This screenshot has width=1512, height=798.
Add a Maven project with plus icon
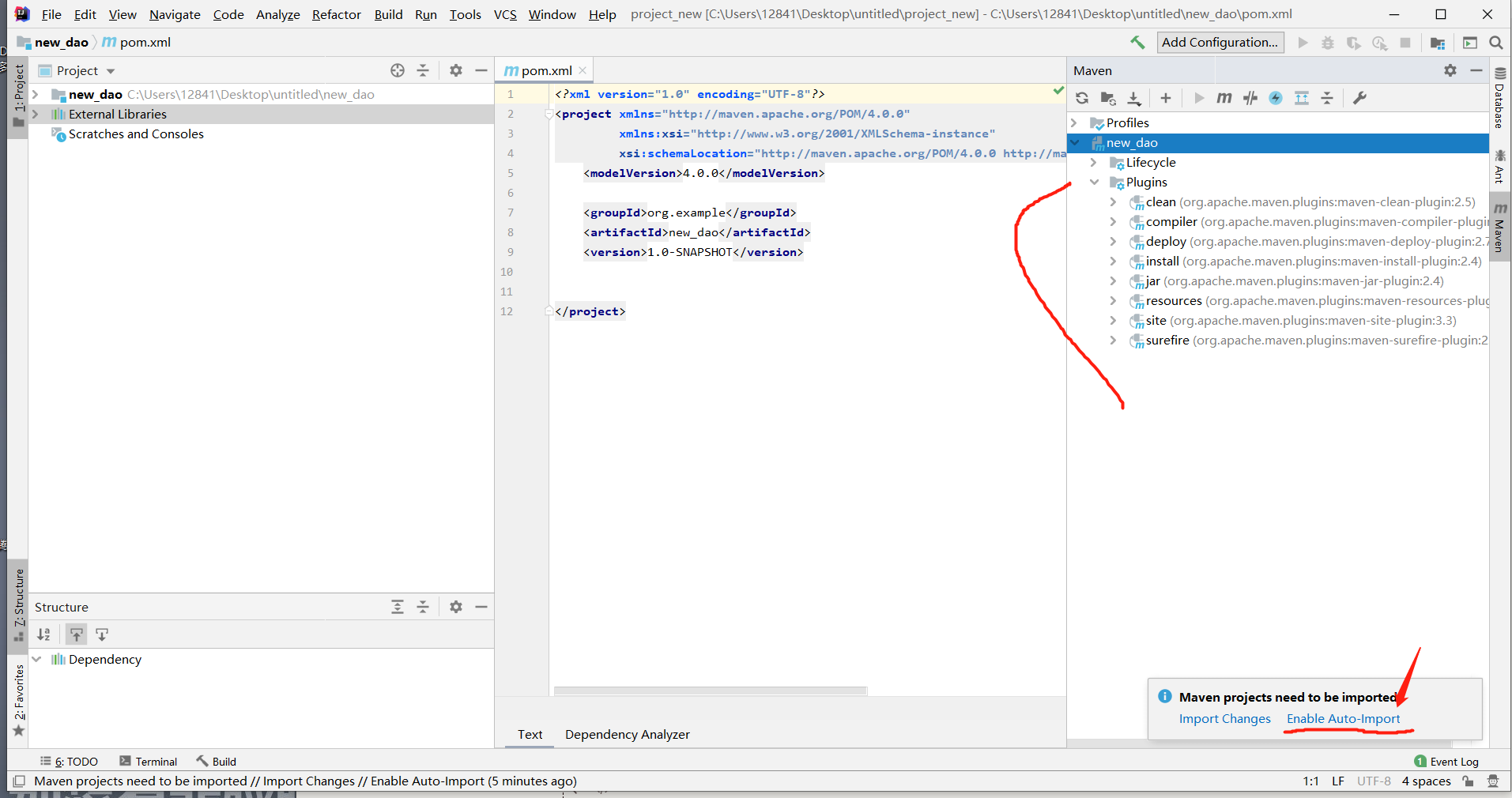tap(1166, 98)
